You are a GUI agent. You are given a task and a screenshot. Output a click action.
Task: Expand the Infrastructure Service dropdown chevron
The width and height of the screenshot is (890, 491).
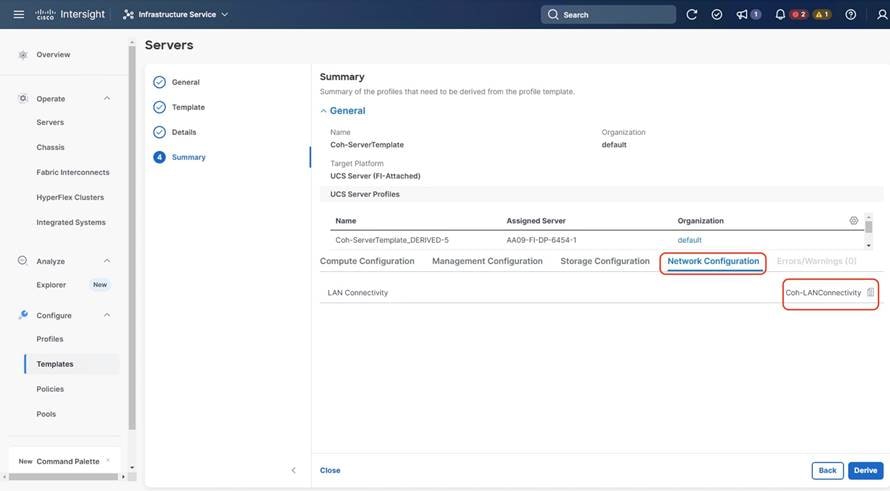(225, 15)
